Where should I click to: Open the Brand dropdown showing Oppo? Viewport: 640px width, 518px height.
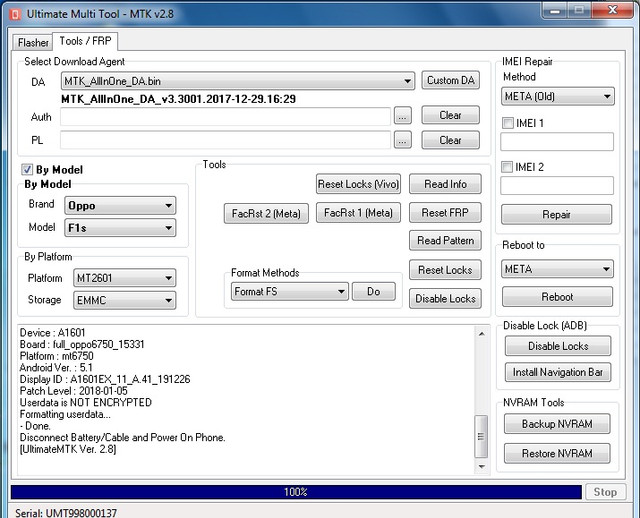pos(120,205)
